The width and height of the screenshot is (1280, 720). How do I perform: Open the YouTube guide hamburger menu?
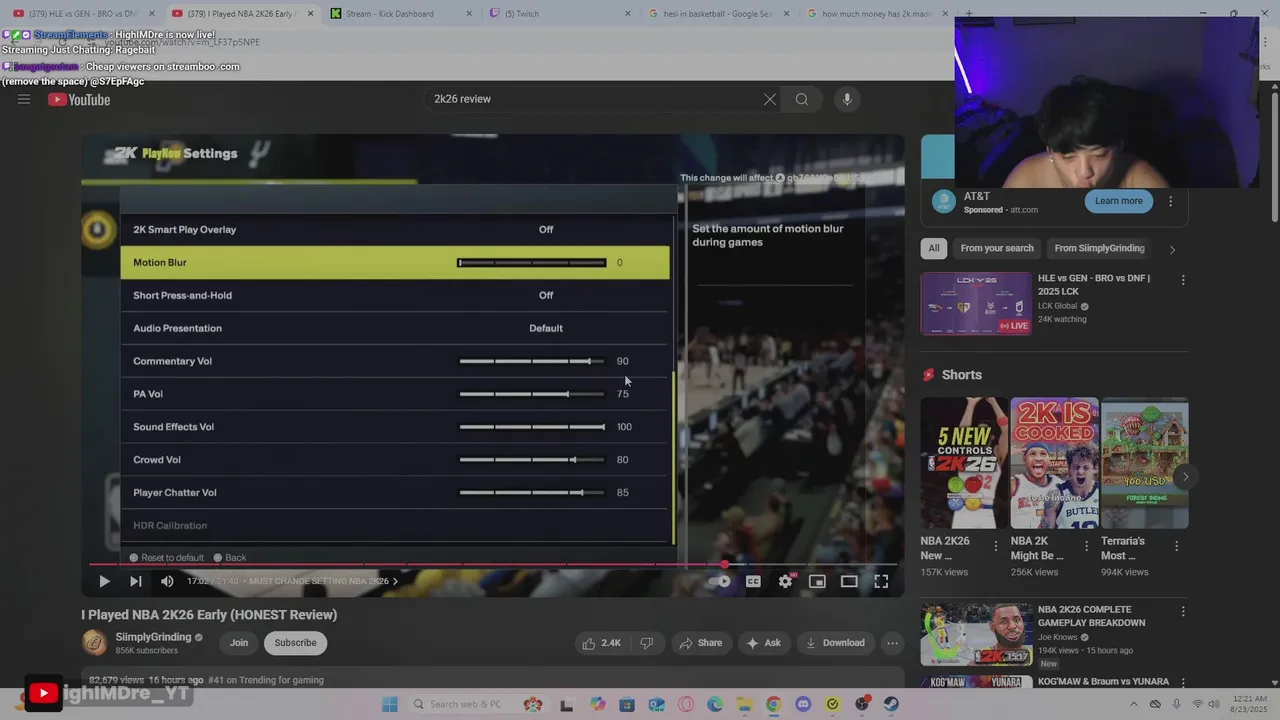(24, 99)
